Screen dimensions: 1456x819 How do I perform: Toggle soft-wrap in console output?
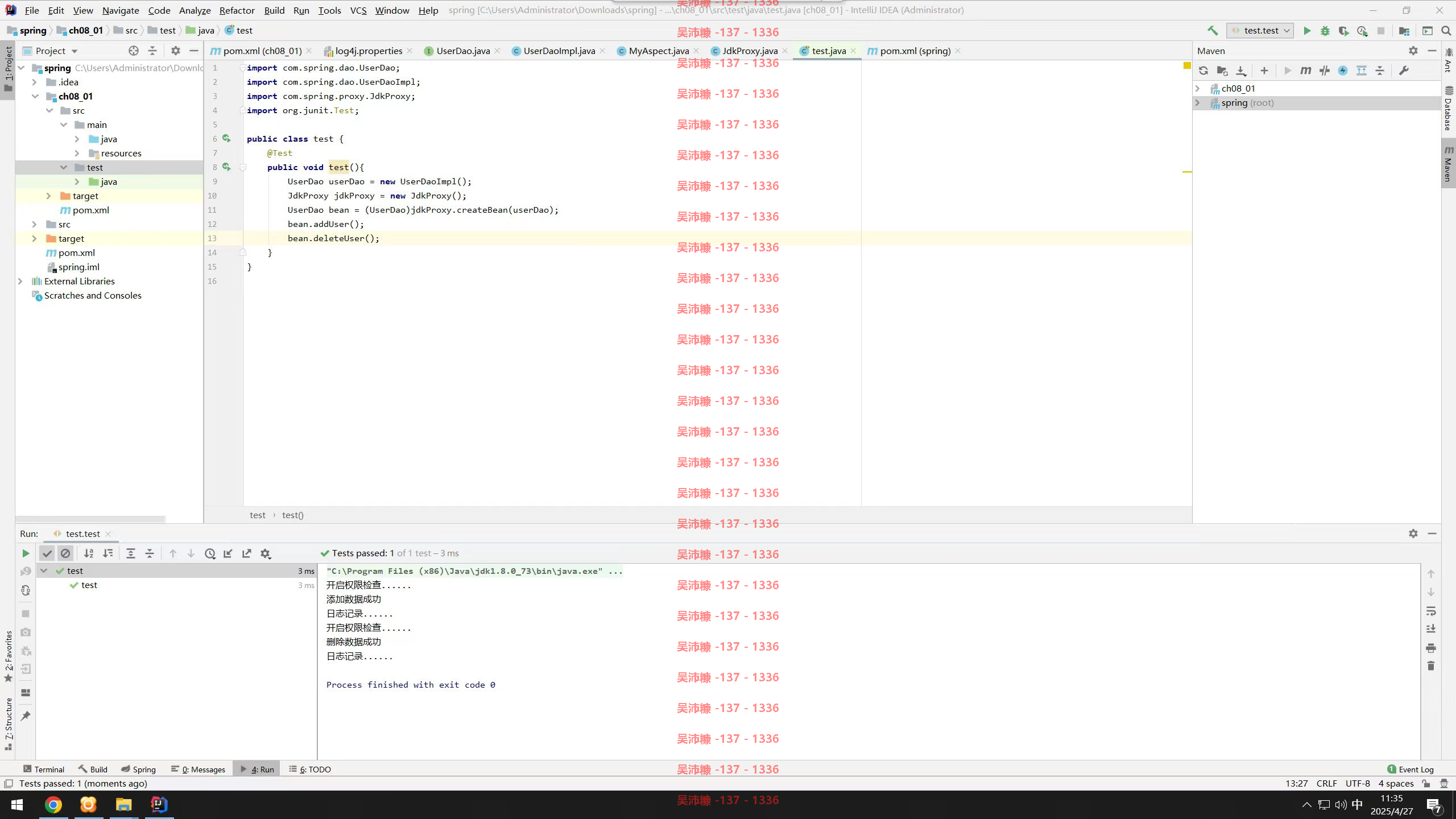pyautogui.click(x=1431, y=611)
